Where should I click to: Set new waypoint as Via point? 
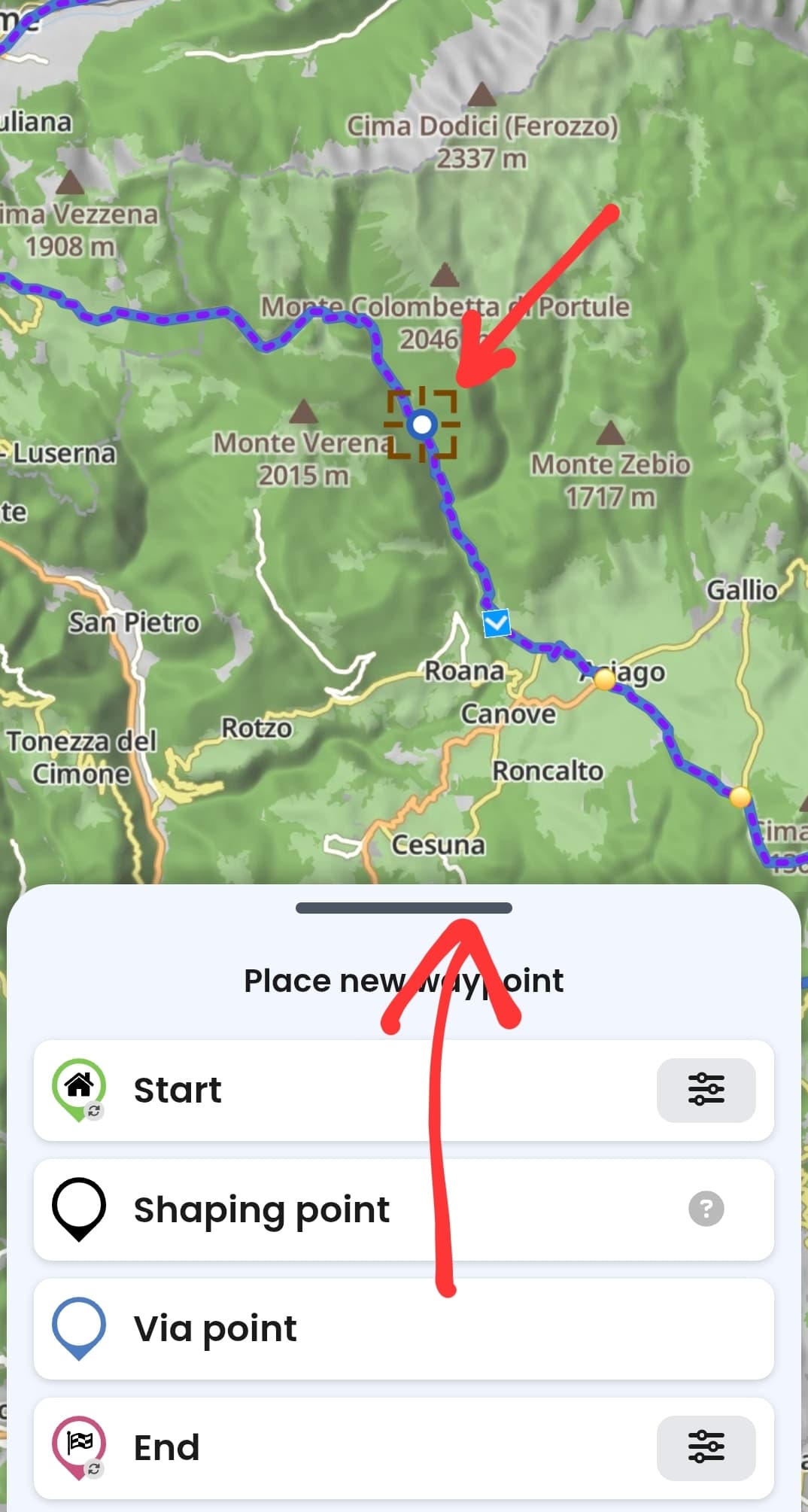tap(404, 1328)
